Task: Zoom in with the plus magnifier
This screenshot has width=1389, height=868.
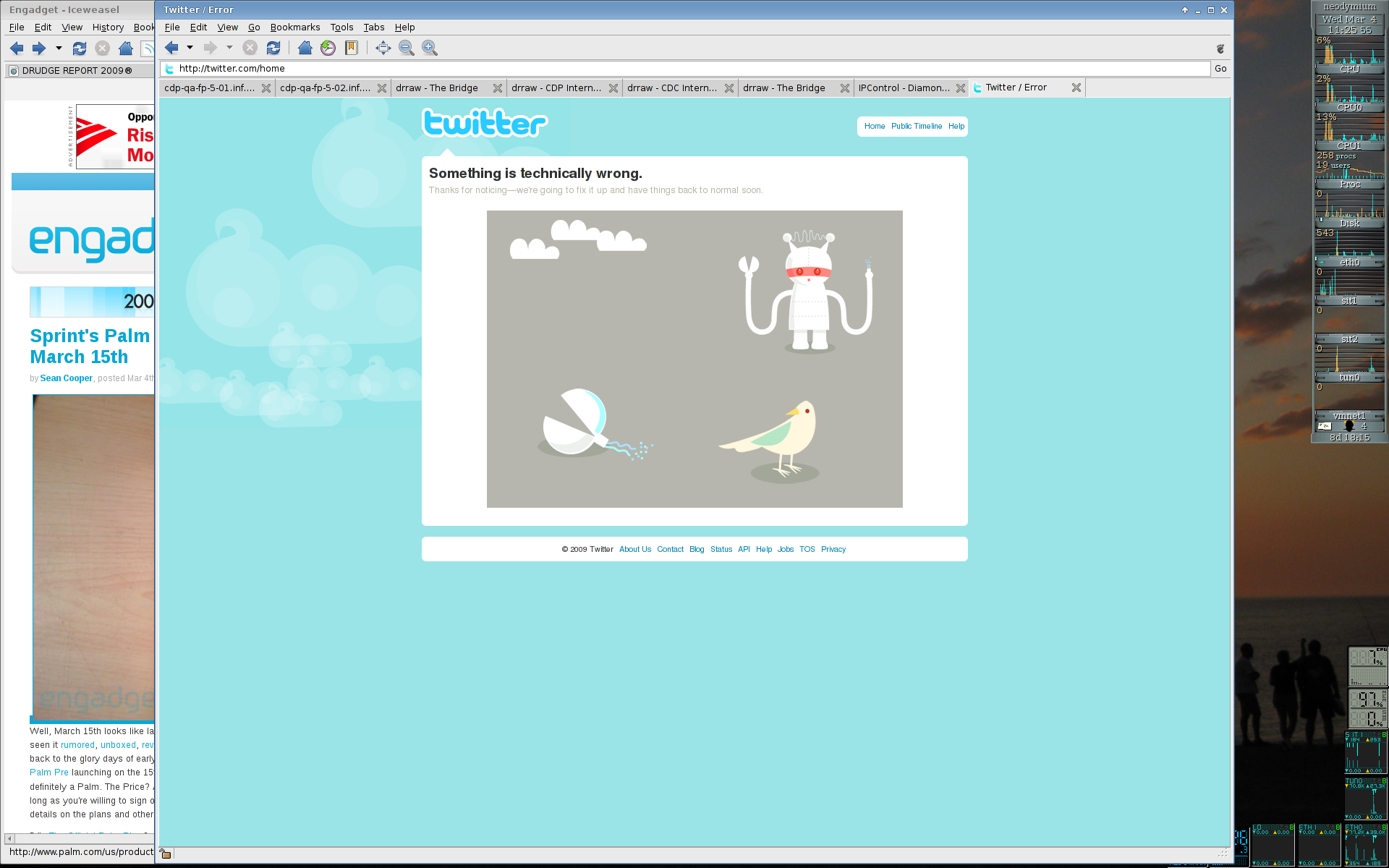Action: (430, 48)
